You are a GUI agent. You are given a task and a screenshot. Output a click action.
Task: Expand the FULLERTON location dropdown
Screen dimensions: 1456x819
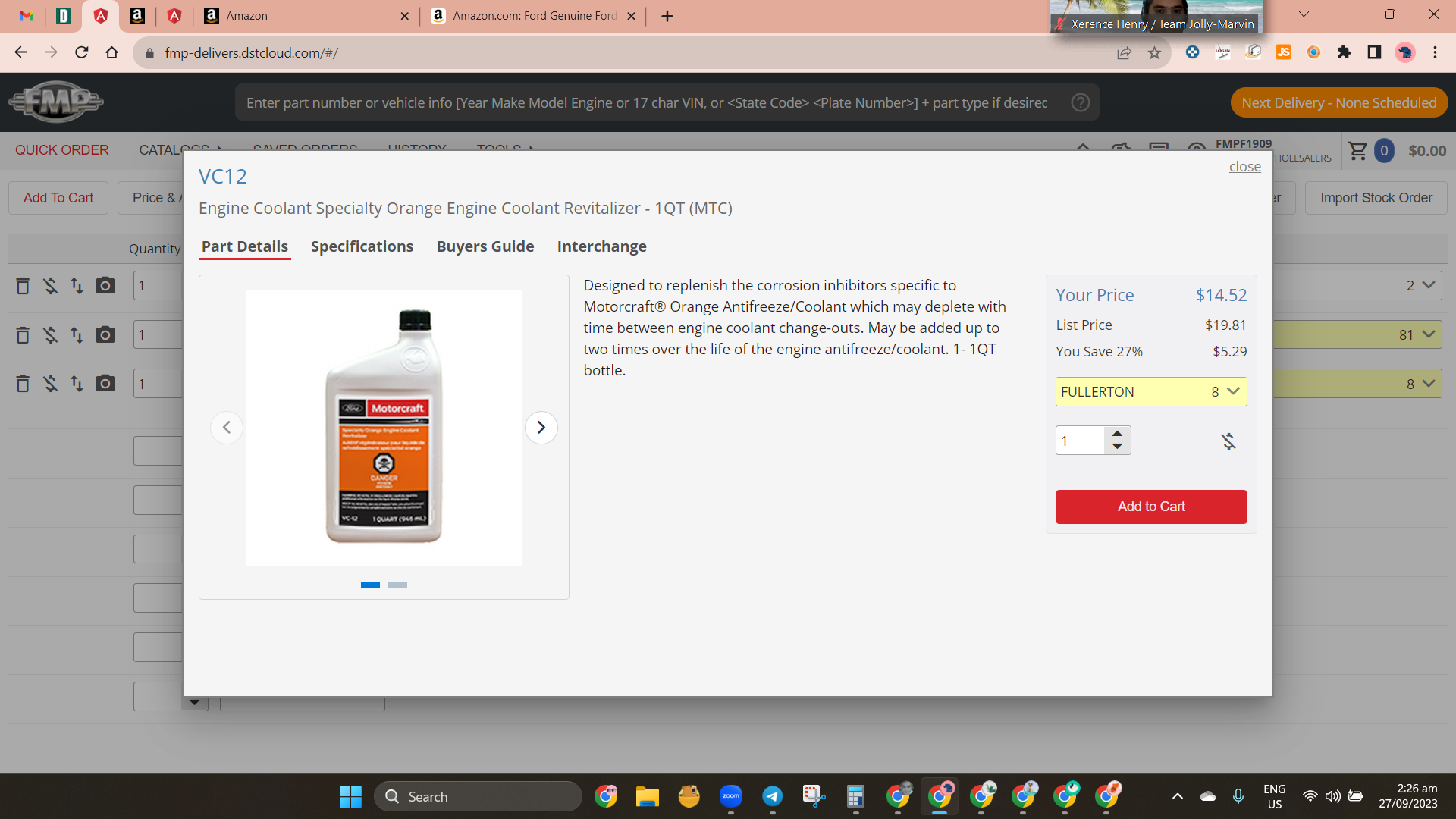click(x=1151, y=391)
